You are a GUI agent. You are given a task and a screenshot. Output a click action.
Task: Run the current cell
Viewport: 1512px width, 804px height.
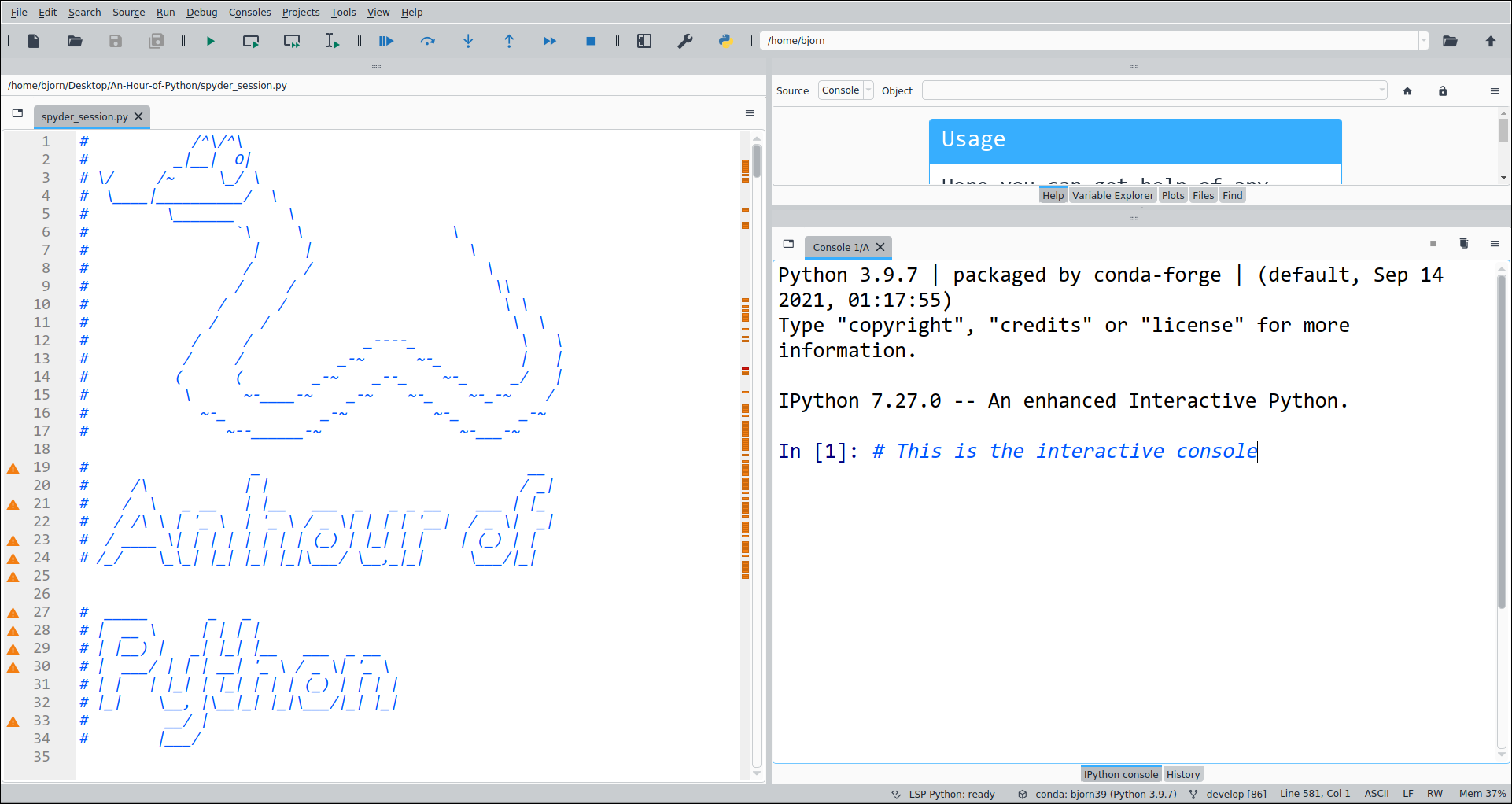[251, 41]
